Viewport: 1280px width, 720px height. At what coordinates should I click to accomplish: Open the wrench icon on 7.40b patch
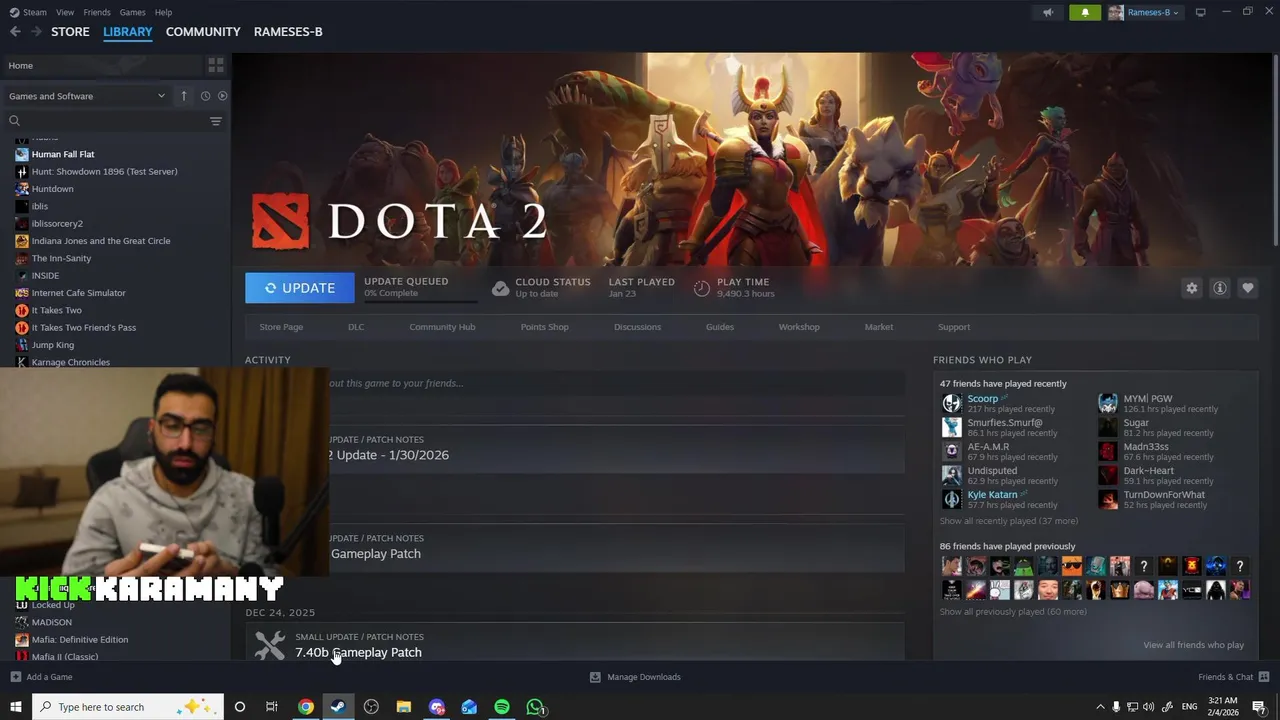269,645
